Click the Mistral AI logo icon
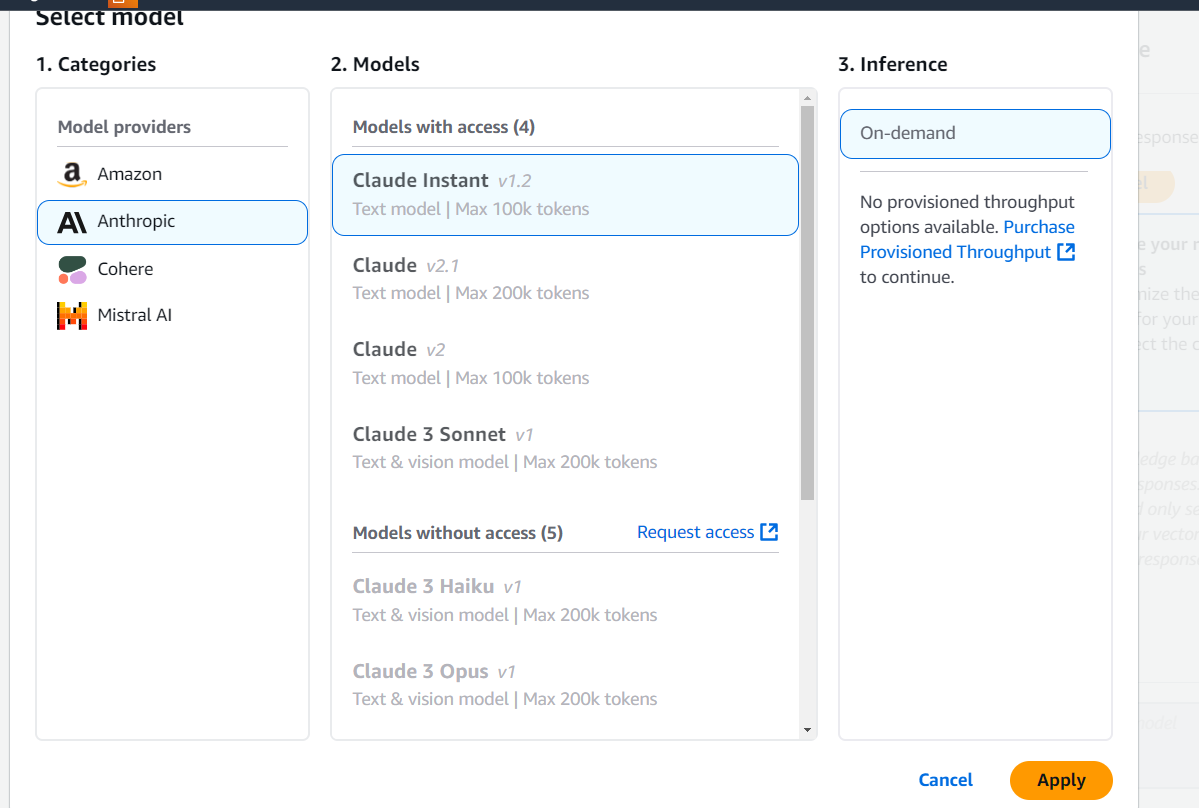1199x808 pixels. [x=72, y=316]
